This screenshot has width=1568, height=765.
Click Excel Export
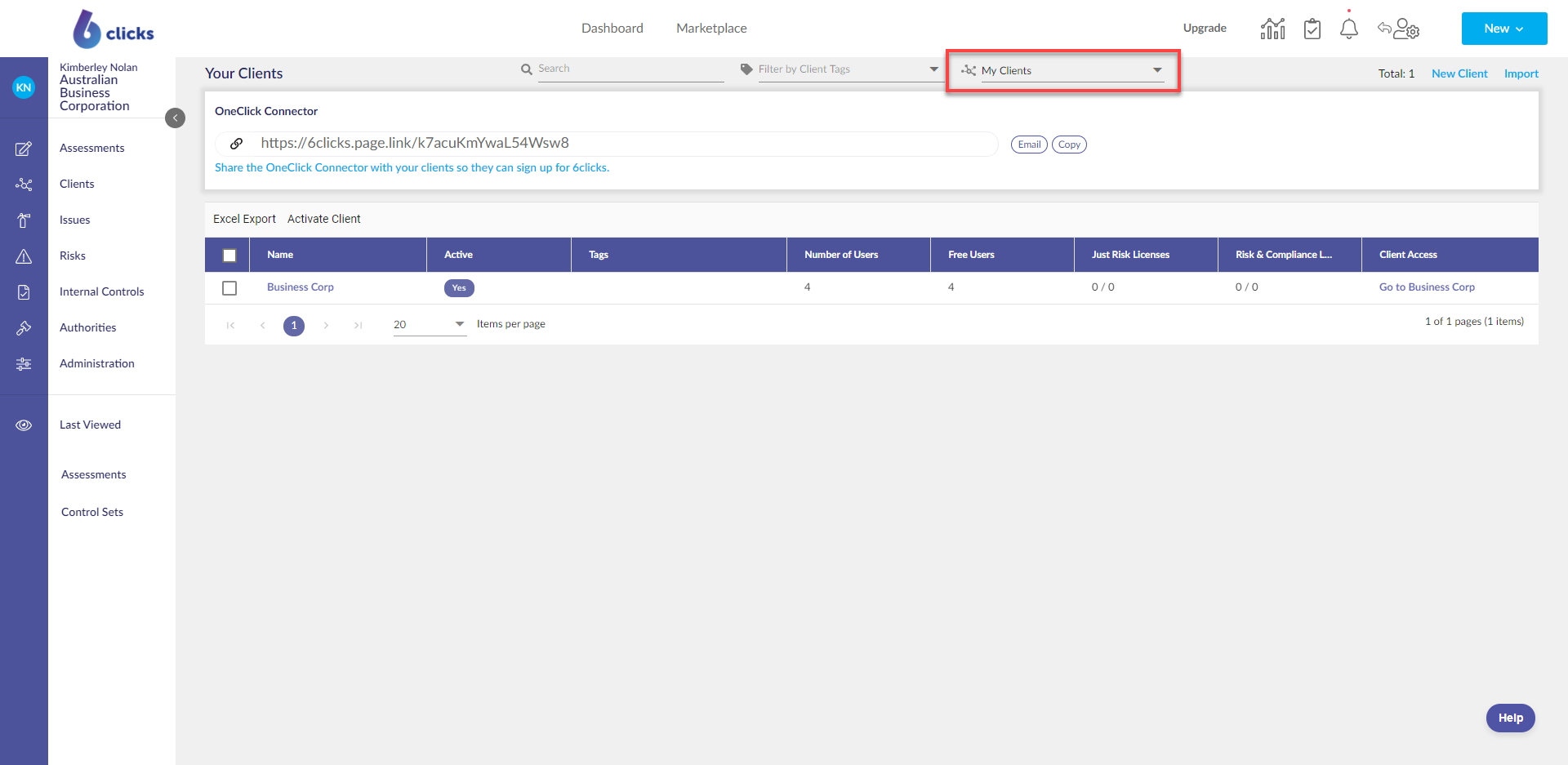tap(244, 220)
